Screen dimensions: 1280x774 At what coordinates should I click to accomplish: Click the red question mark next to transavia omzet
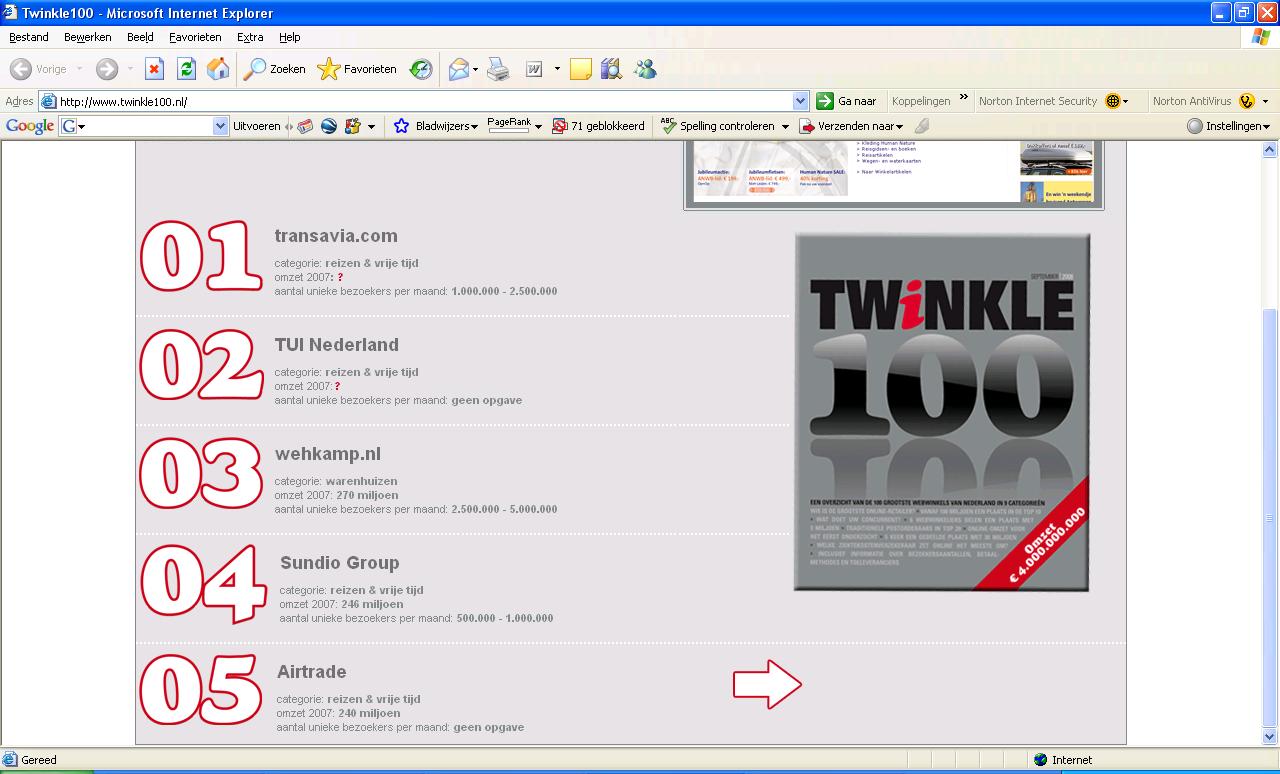(x=340, y=277)
